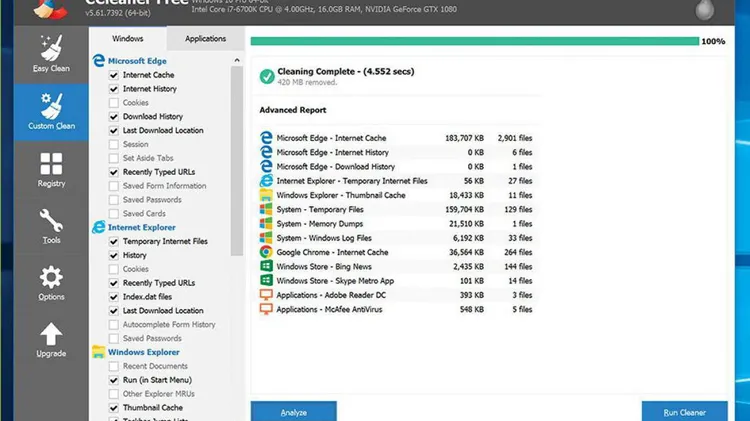
Task: Click Edge icon beside Internet History report row
Action: click(x=266, y=152)
